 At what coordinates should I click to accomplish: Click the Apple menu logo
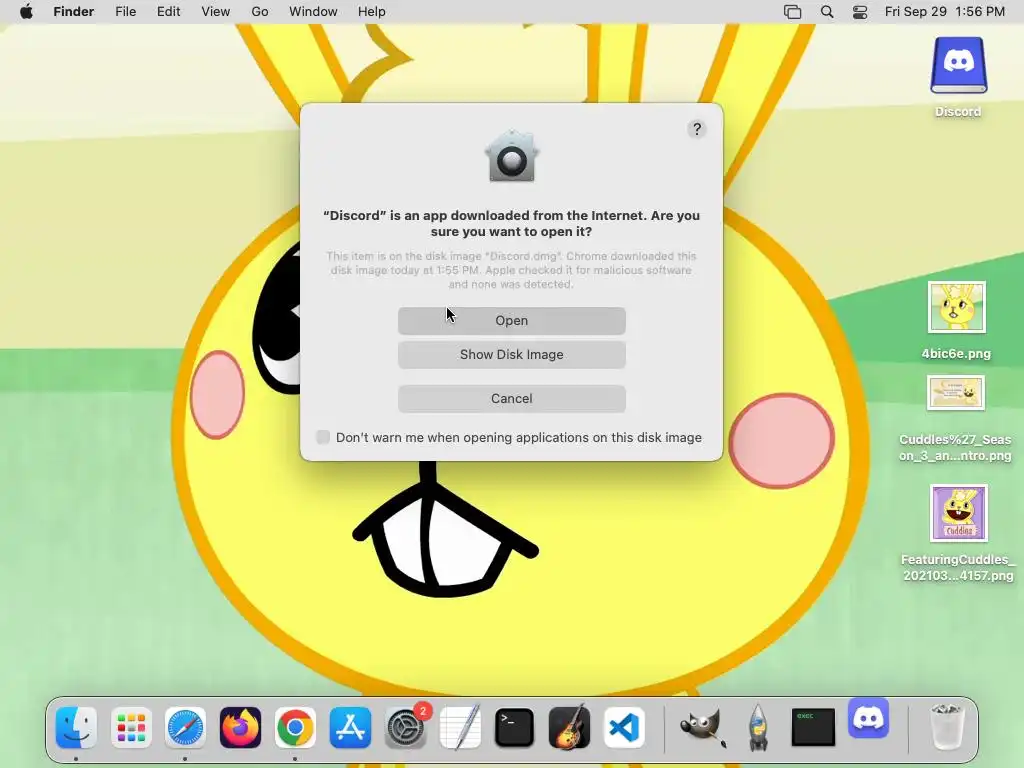coord(26,12)
